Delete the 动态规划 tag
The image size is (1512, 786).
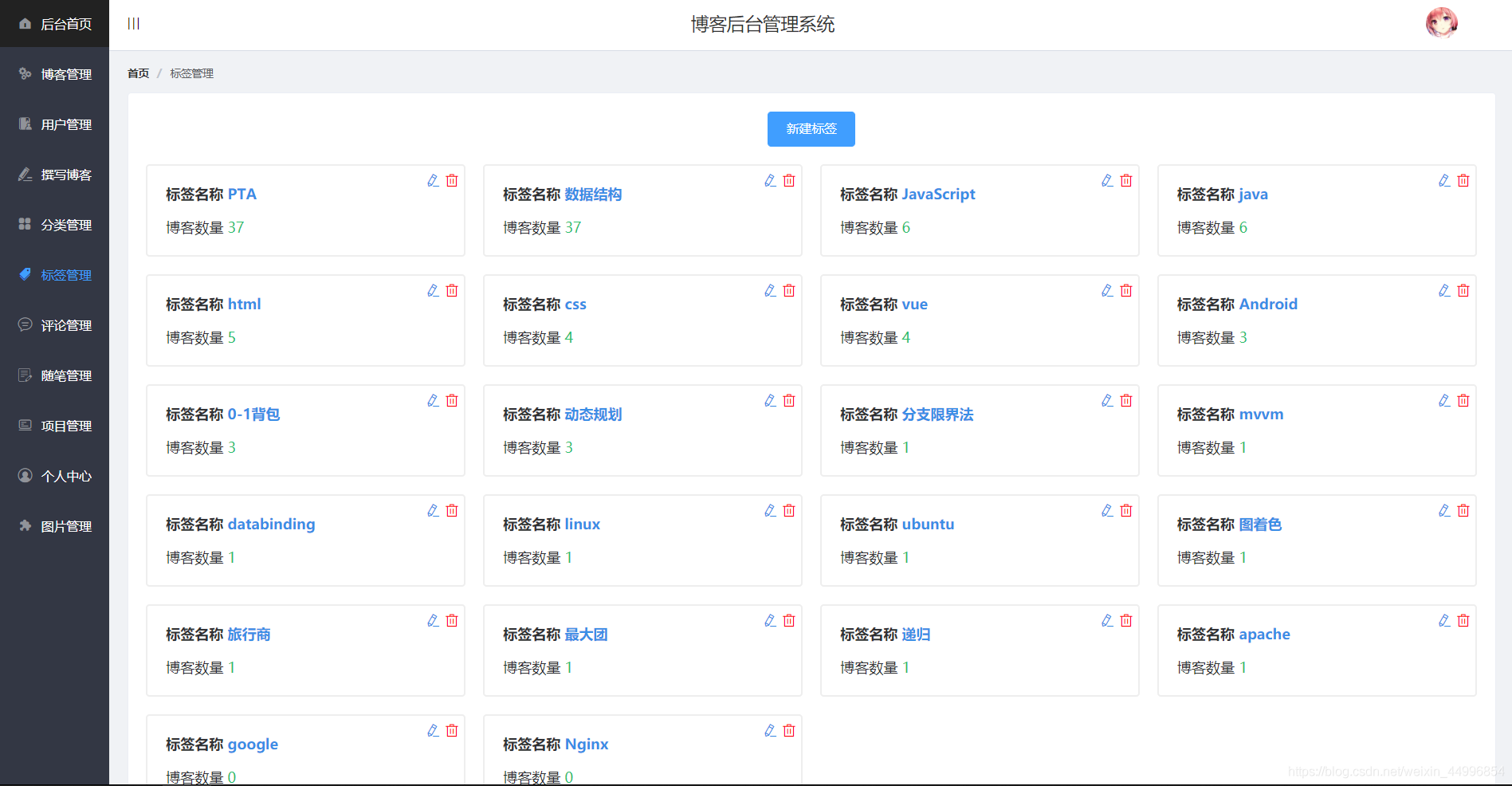point(789,400)
